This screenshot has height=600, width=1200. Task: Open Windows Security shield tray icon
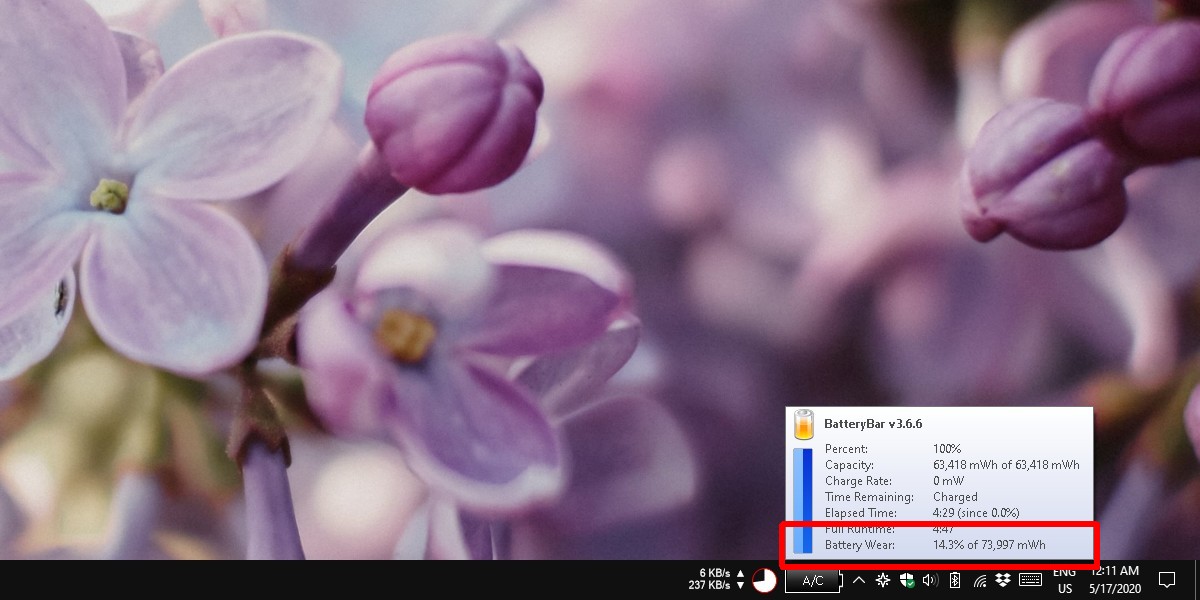907,580
